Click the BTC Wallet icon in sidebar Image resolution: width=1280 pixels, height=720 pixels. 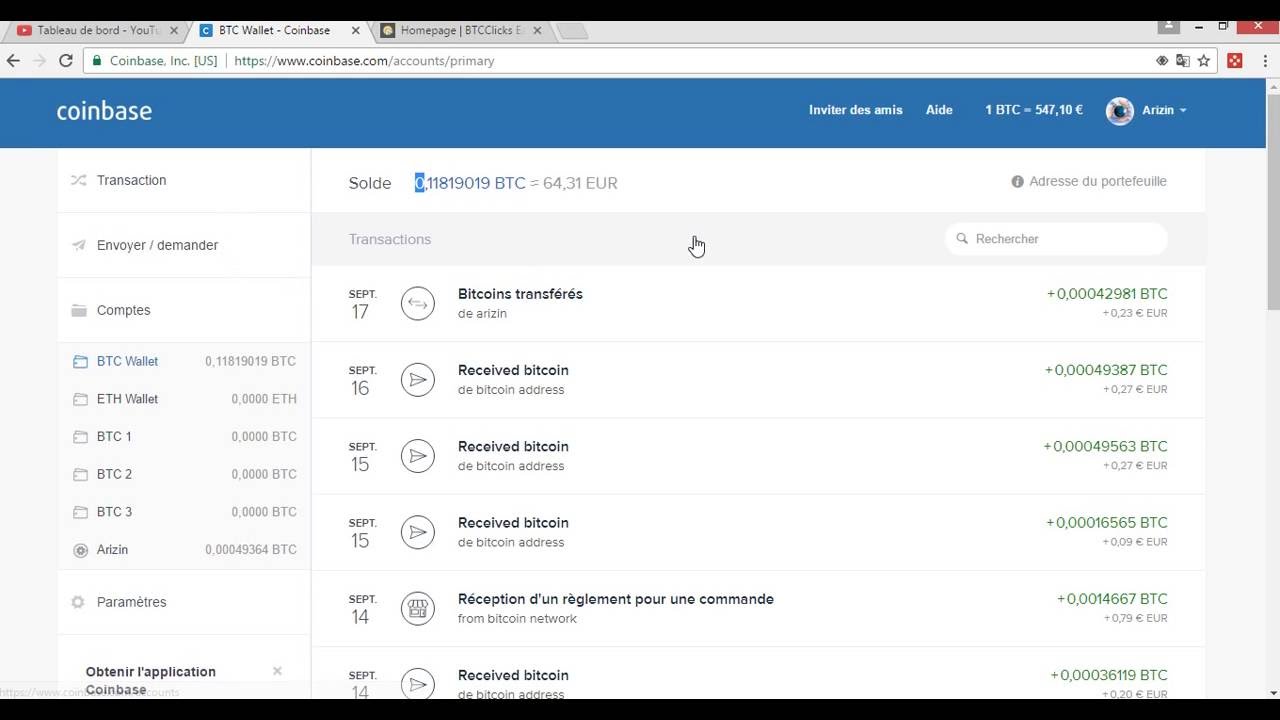[80, 361]
